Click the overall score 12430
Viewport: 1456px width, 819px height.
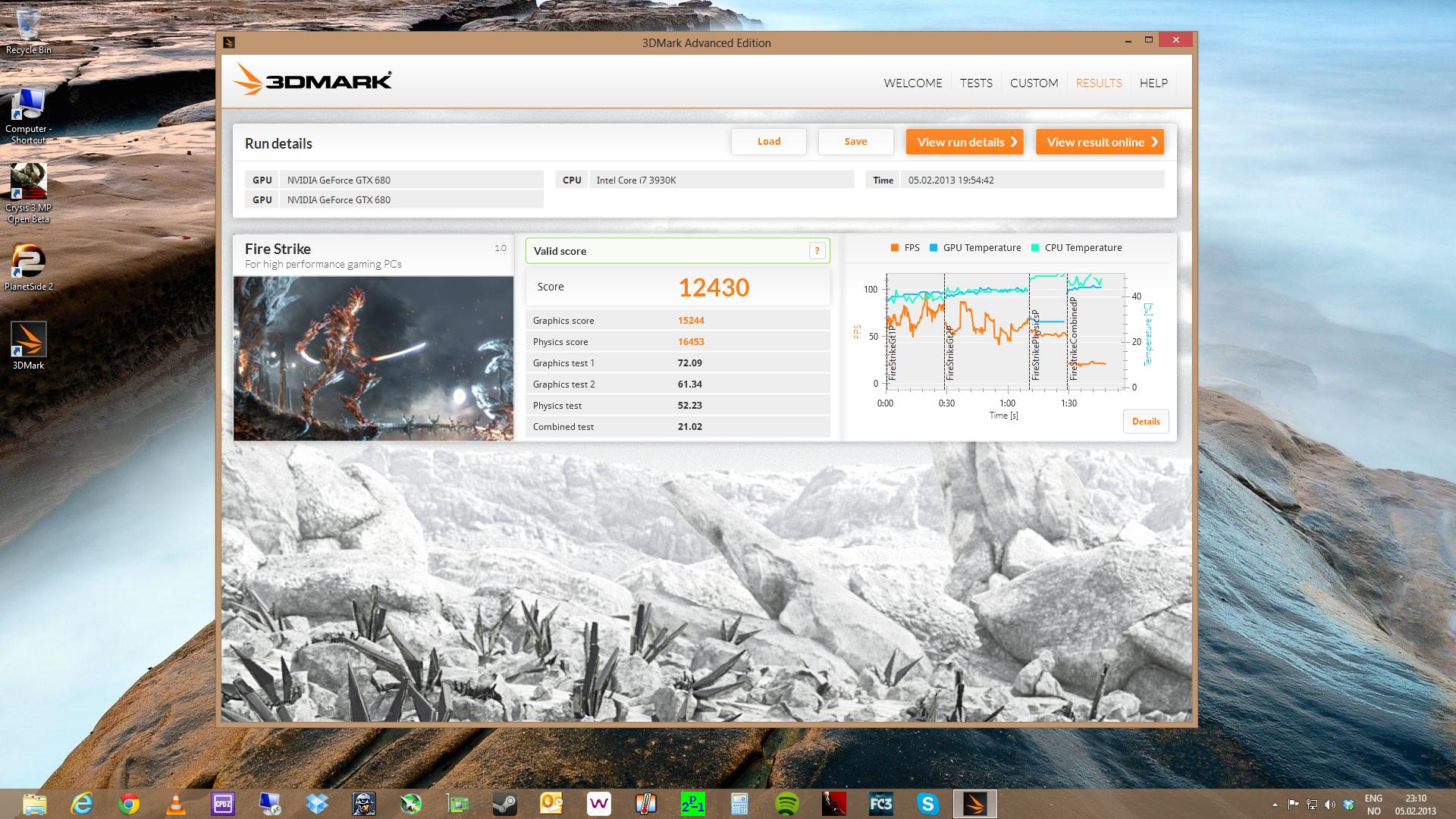(714, 287)
